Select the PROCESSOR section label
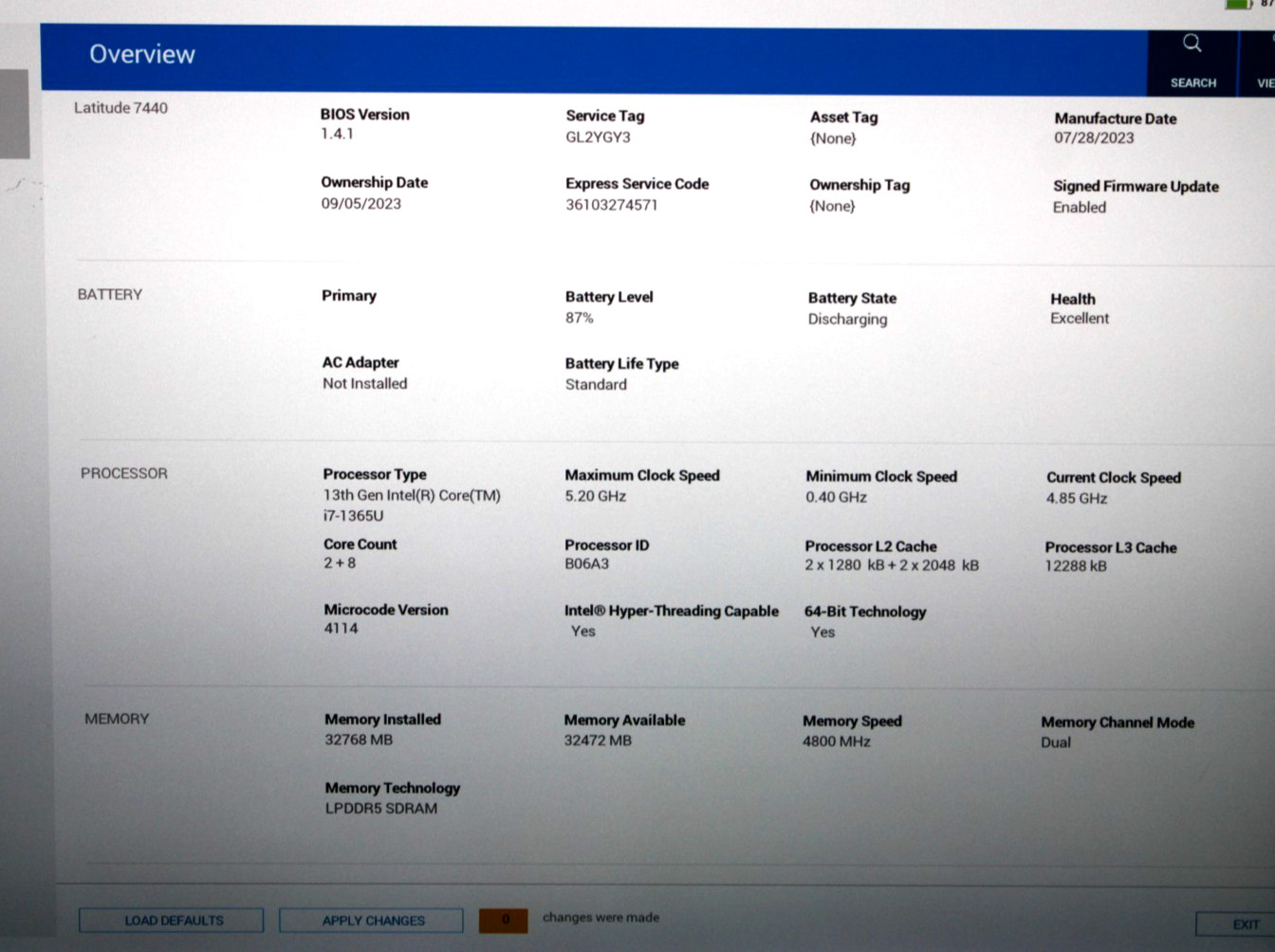The width and height of the screenshot is (1275, 952). click(x=124, y=473)
